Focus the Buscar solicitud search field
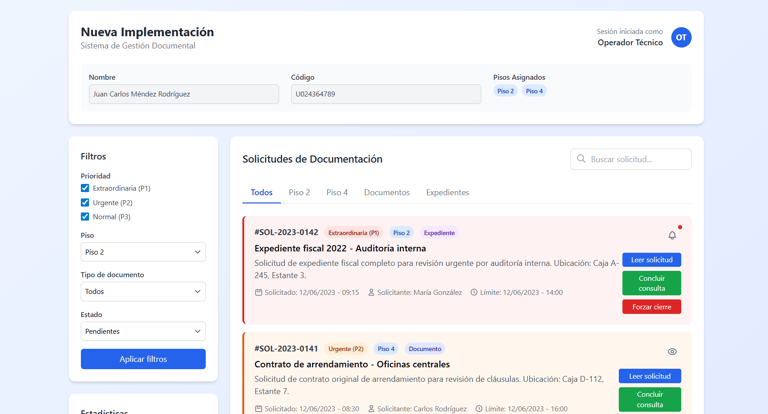 (x=631, y=159)
